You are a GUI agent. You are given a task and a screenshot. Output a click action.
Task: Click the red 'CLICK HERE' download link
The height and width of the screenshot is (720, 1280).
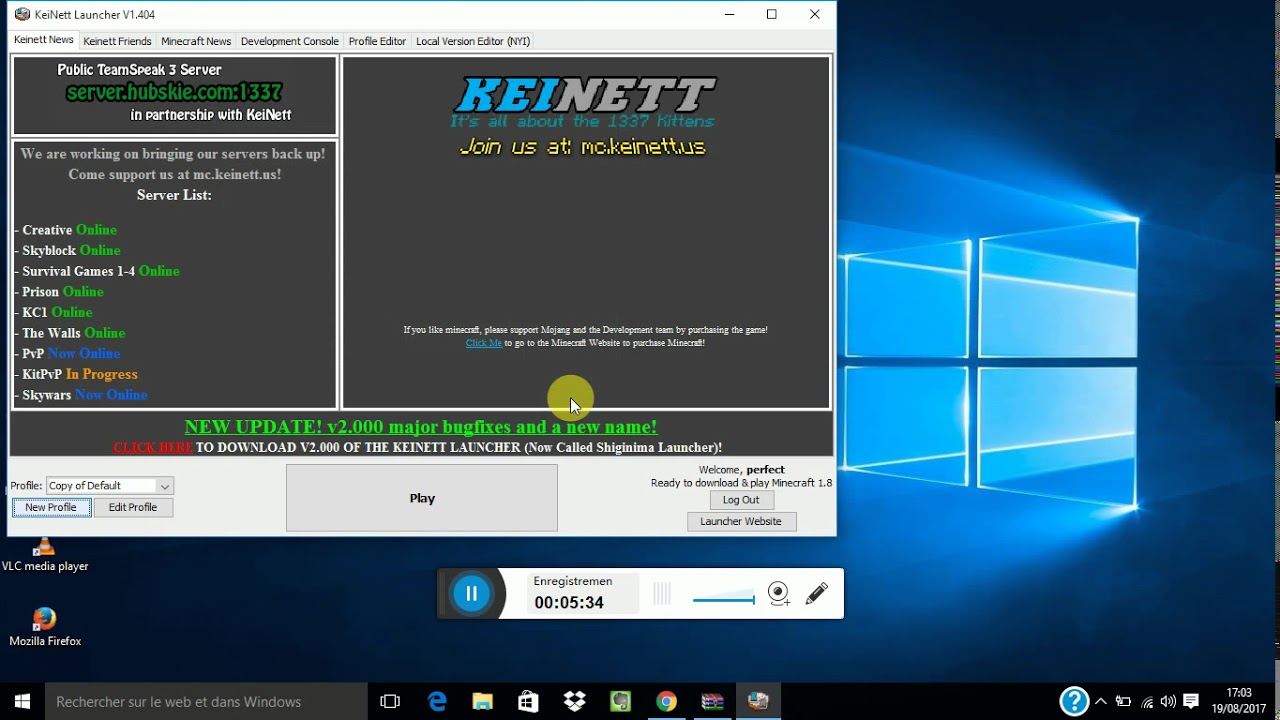click(153, 448)
